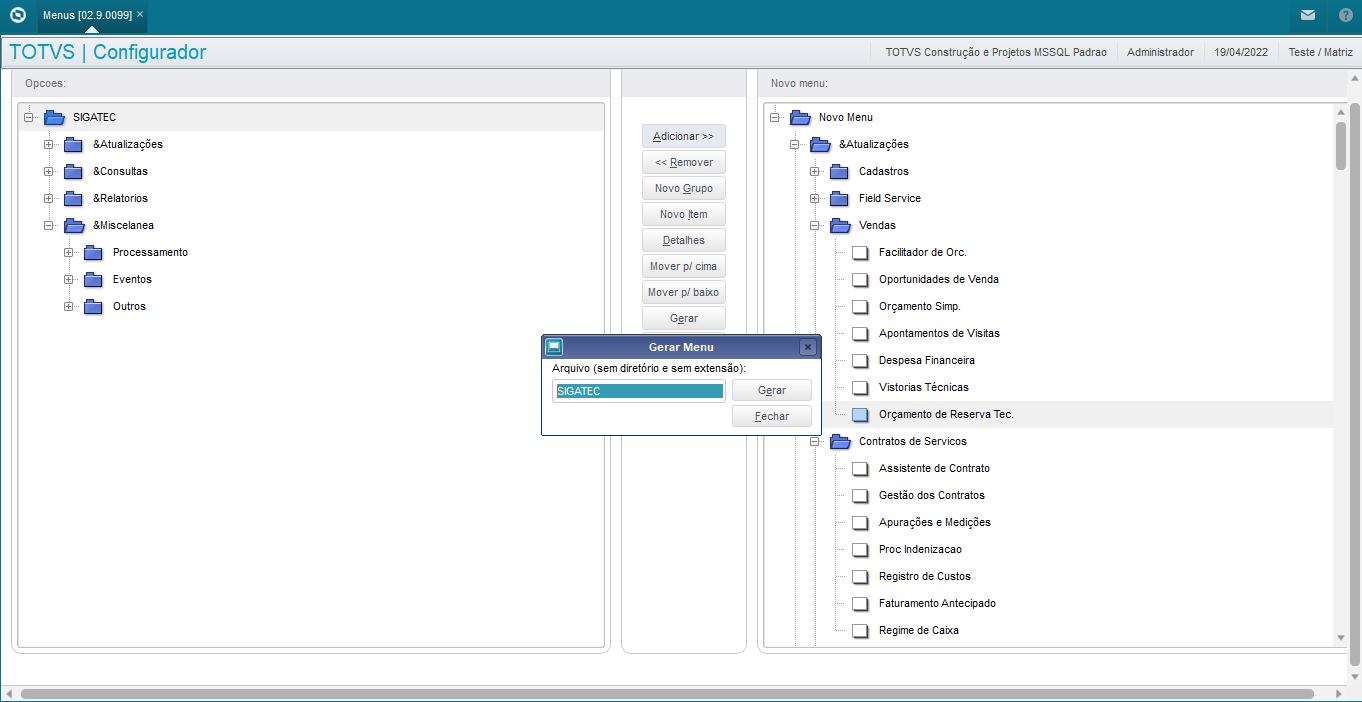Click the &Consultas folder icon in Opcoes

click(73, 171)
